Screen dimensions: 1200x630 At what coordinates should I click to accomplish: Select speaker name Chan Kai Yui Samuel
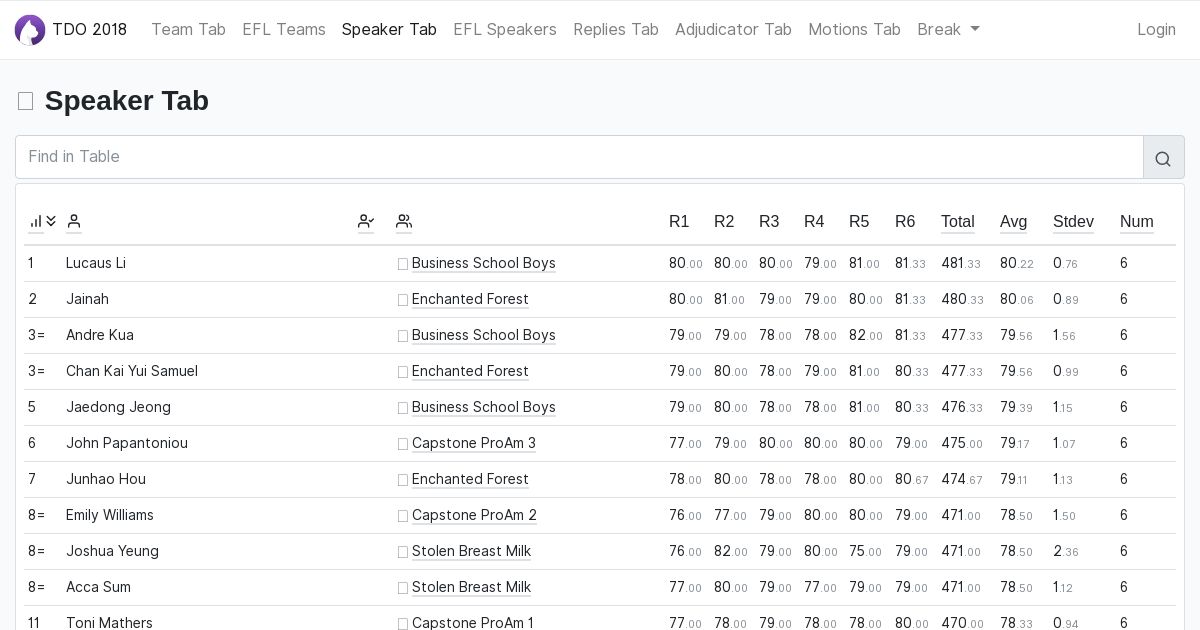(132, 371)
